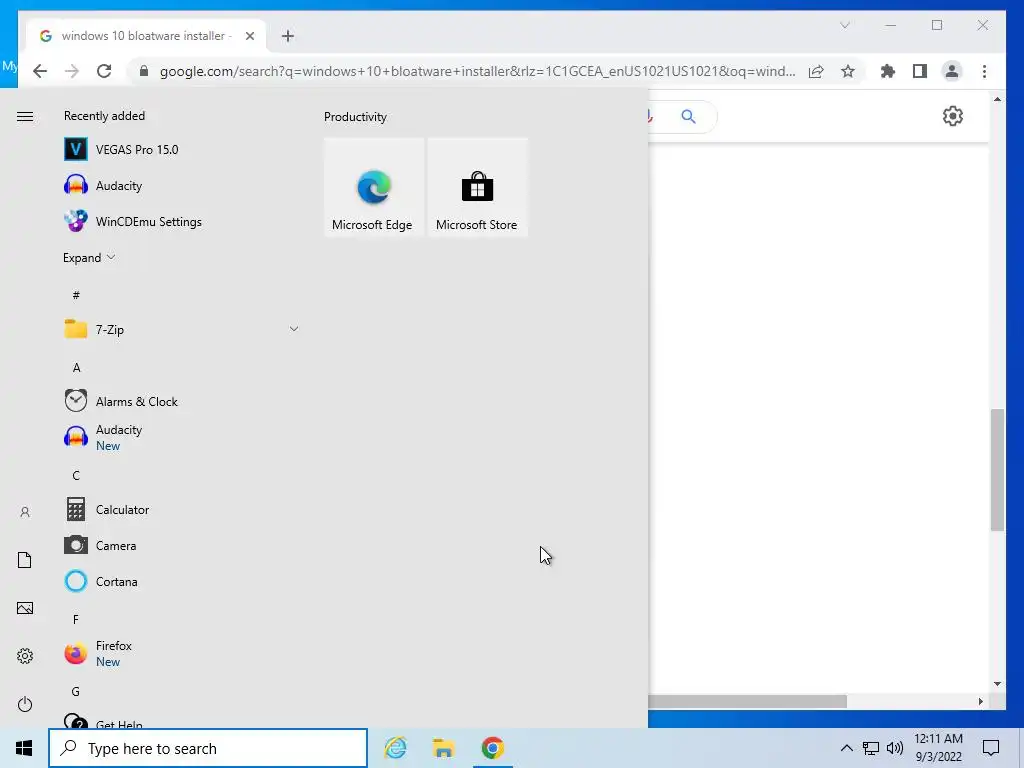This screenshot has height=768, width=1024.
Task: Close the windows 10 bloatware installer tab
Action: pos(249,36)
